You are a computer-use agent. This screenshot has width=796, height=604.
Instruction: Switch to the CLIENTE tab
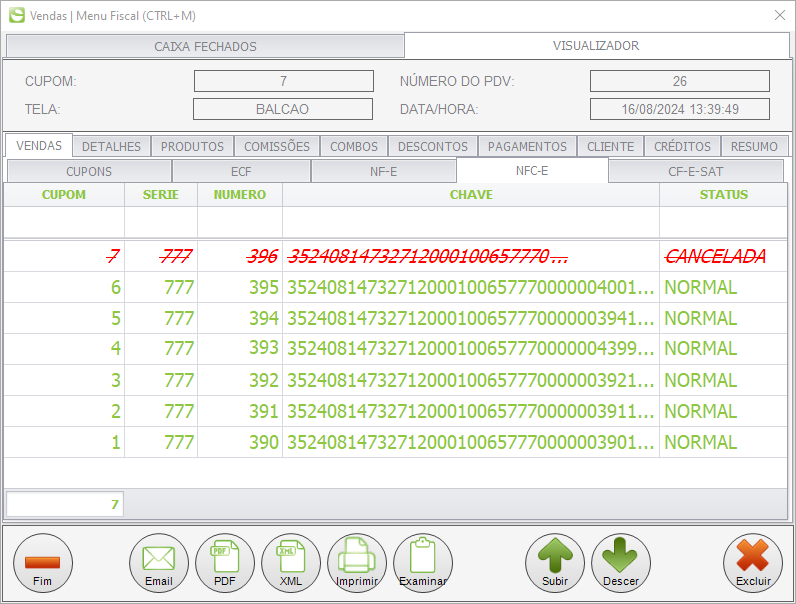610,147
